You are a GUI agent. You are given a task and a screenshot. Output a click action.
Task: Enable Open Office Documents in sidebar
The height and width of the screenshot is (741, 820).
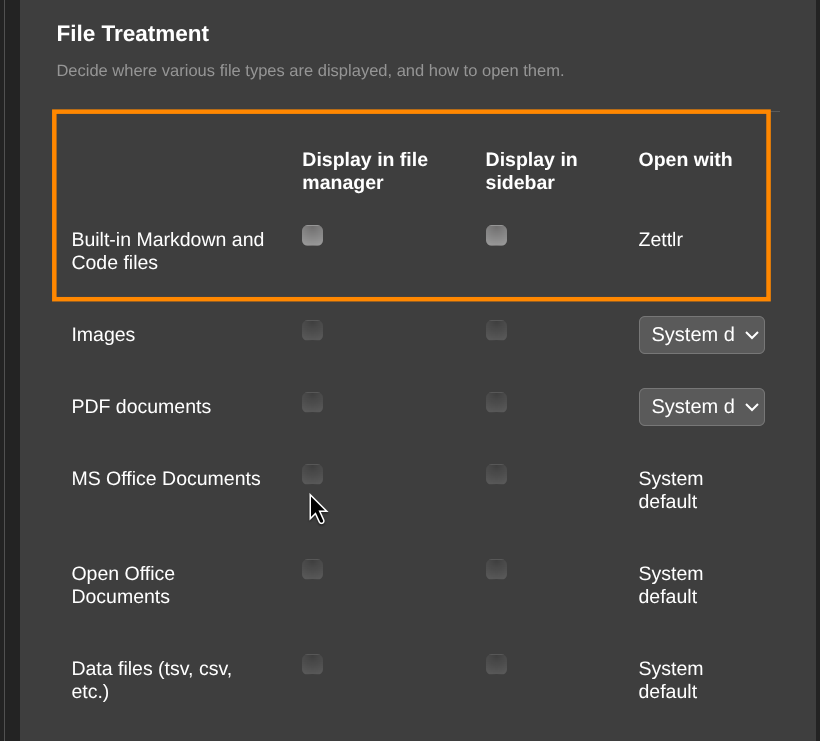(x=496, y=569)
